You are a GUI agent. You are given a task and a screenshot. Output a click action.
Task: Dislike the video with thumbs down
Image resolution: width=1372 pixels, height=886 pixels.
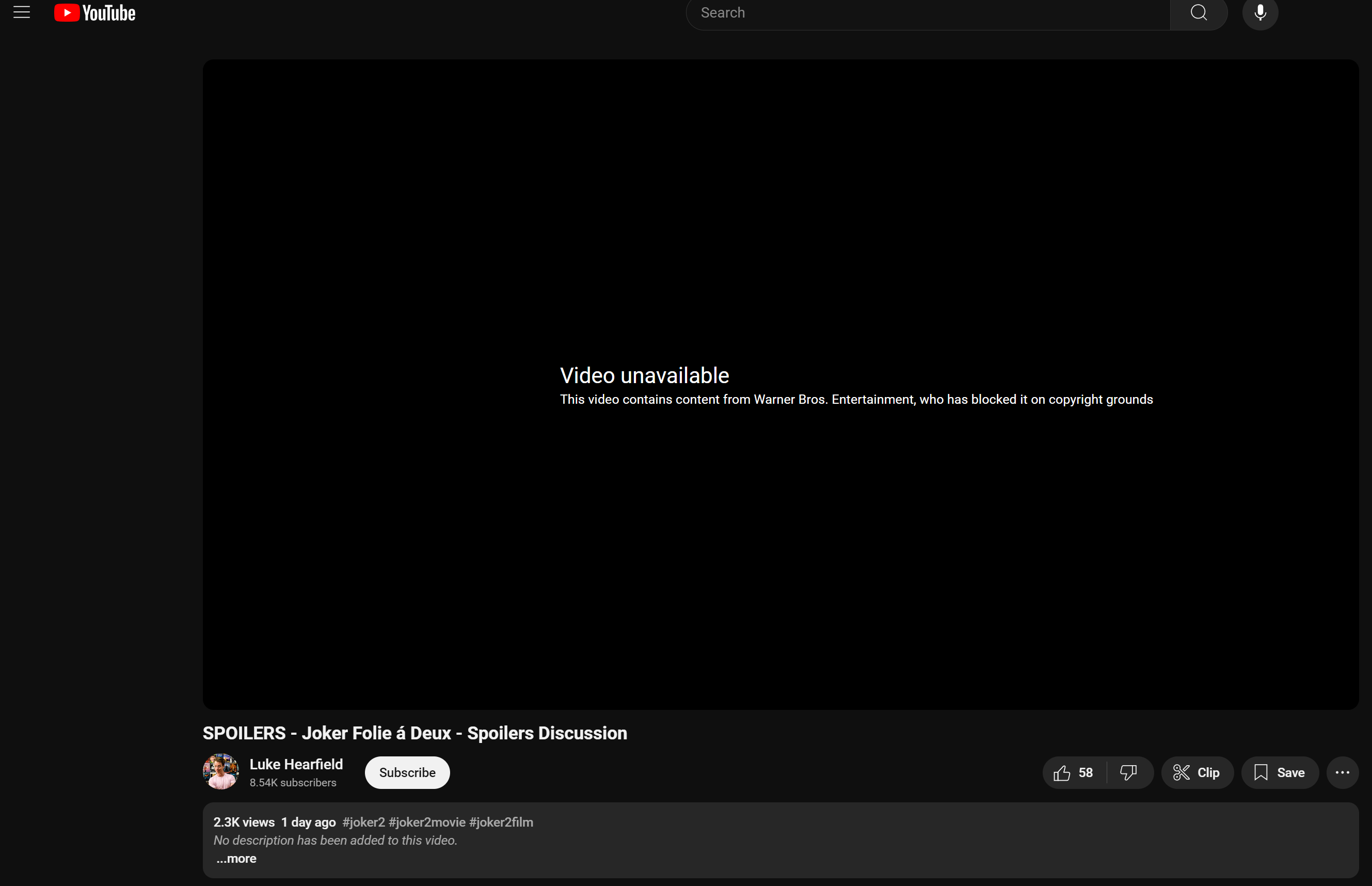1128,772
